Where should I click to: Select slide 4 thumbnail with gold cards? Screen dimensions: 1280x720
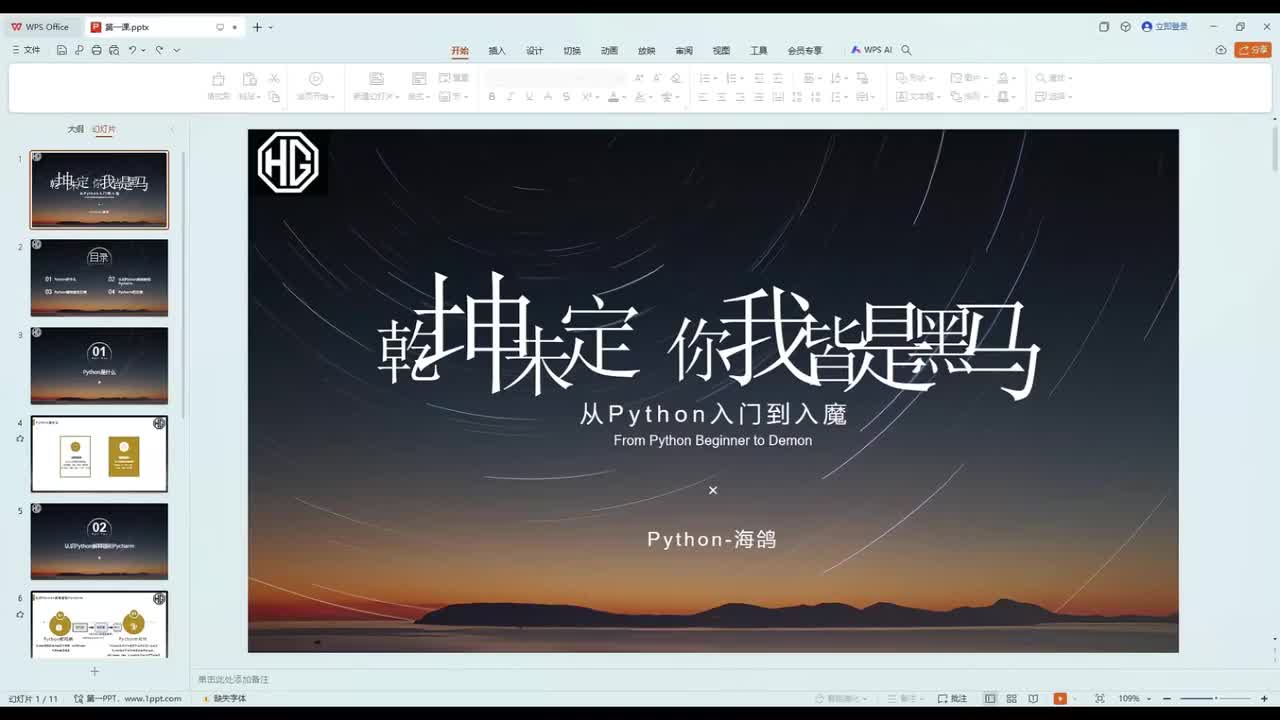(99, 454)
